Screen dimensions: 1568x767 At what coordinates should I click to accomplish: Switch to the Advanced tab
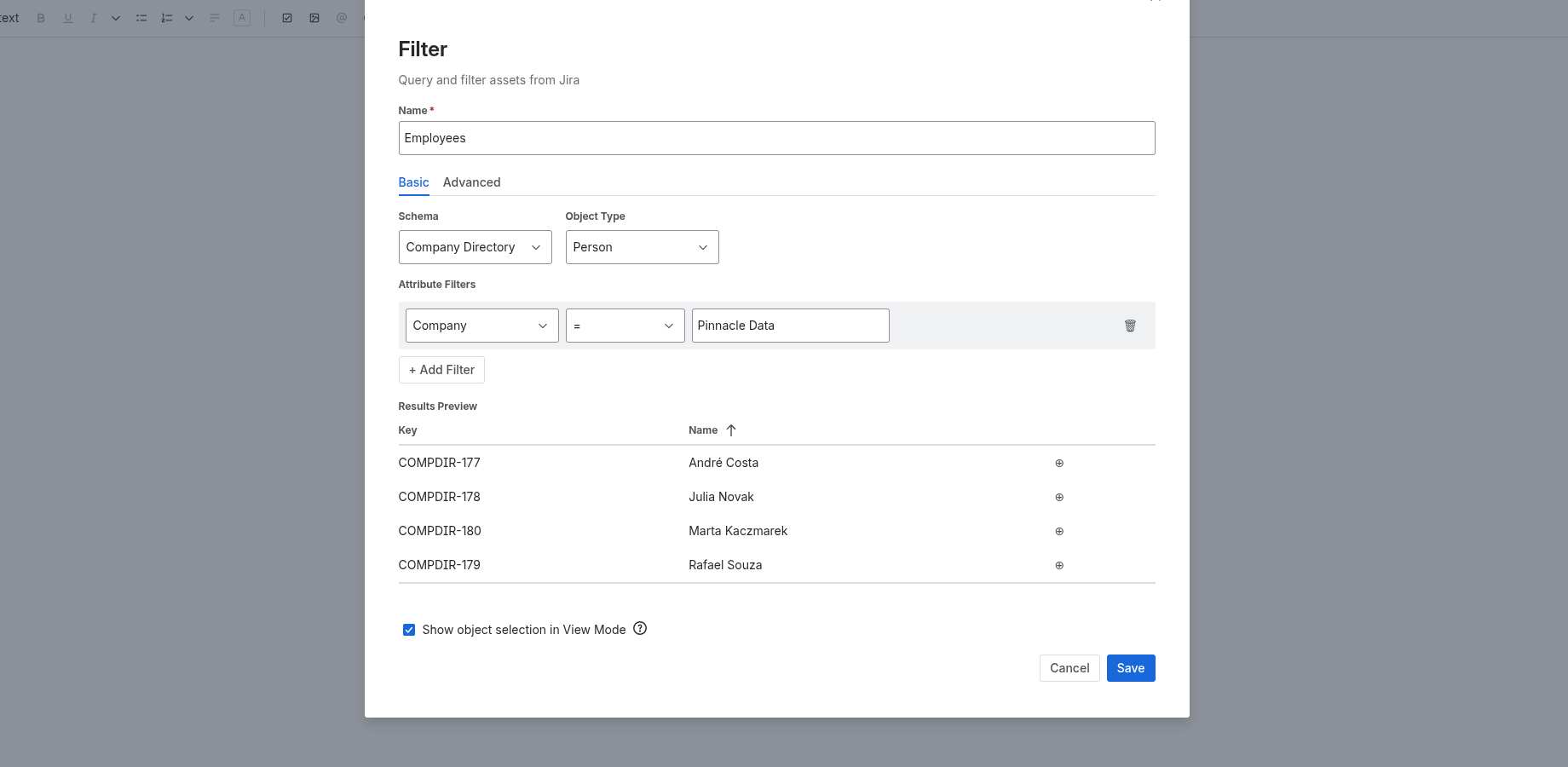coord(472,182)
